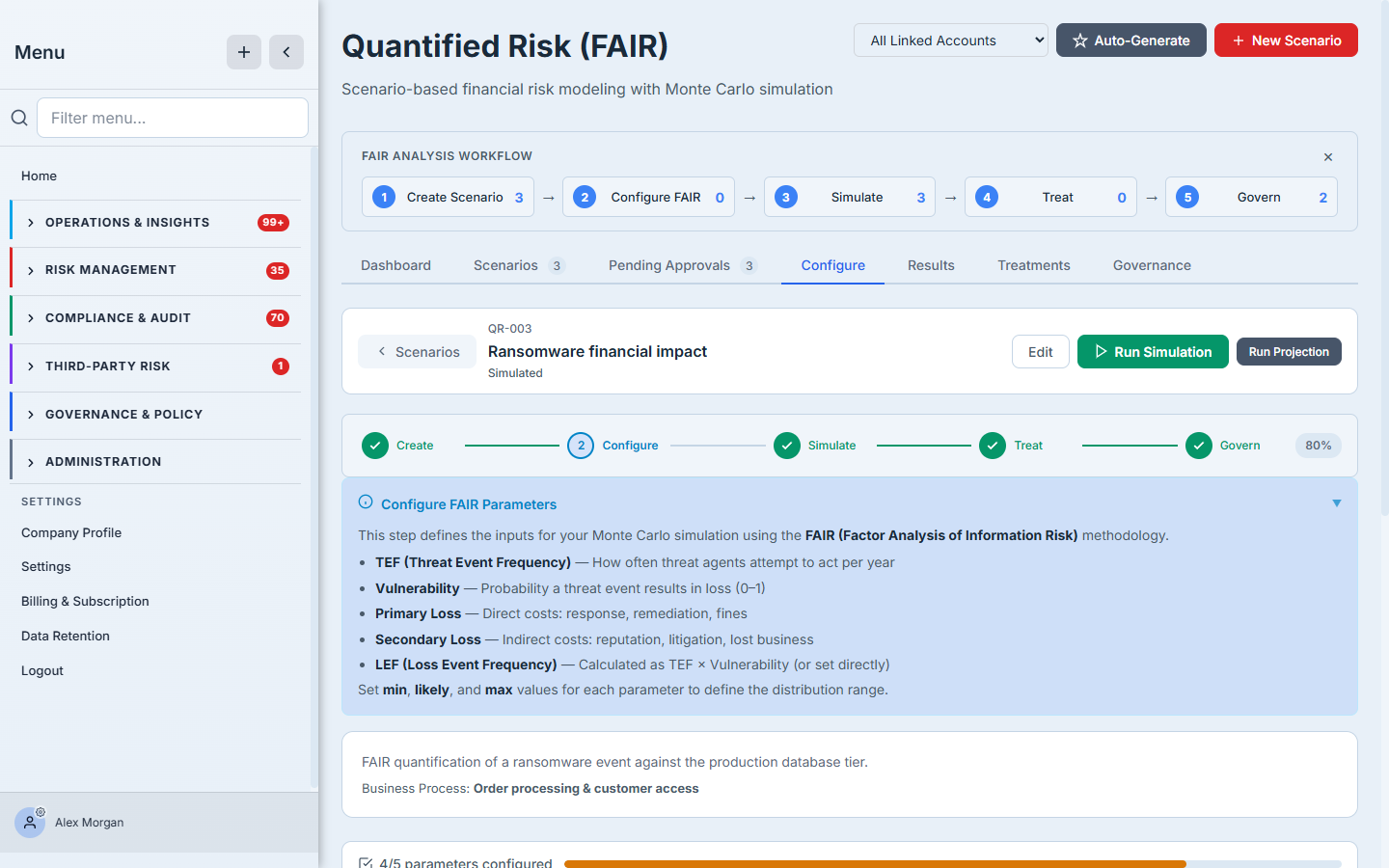Image resolution: width=1389 pixels, height=868 pixels.
Task: Open Data Retention settings
Action: (x=66, y=636)
